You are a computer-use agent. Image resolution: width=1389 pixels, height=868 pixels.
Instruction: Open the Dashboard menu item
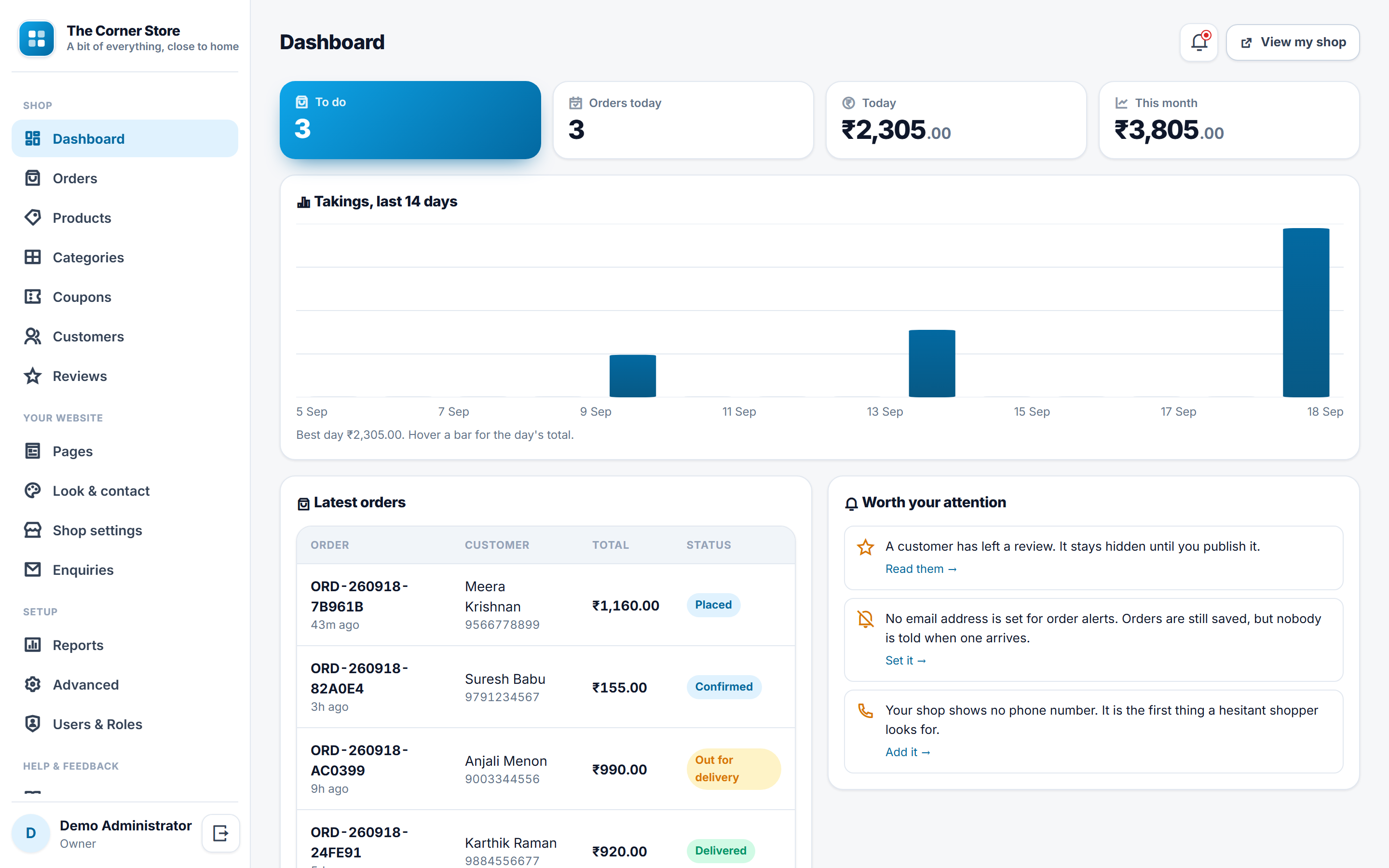124,138
